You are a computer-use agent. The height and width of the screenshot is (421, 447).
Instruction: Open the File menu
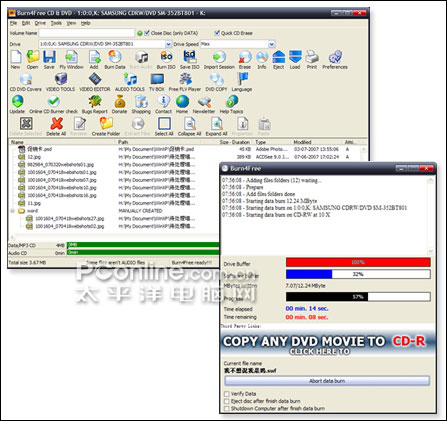click(13, 23)
